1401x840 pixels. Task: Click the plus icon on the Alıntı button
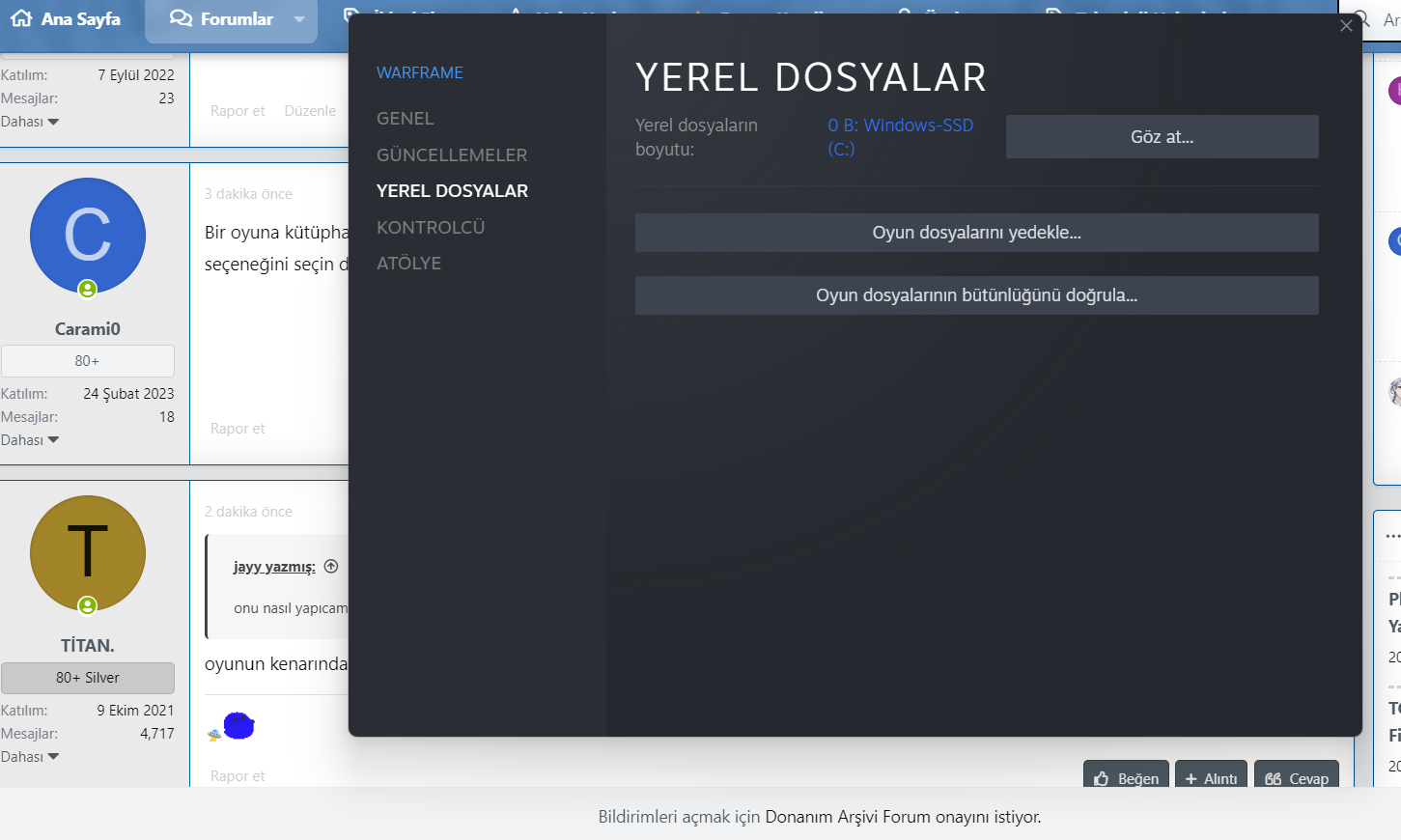pyautogui.click(x=1190, y=779)
